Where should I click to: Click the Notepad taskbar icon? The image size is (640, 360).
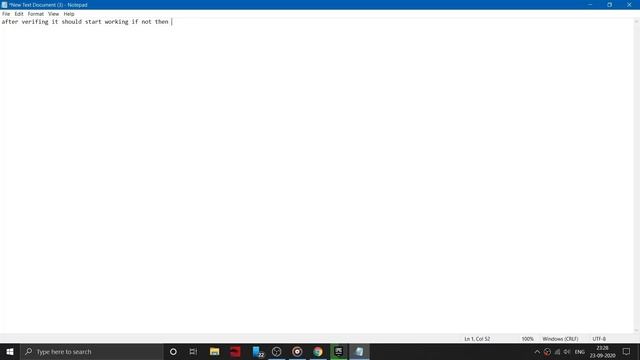[359, 351]
